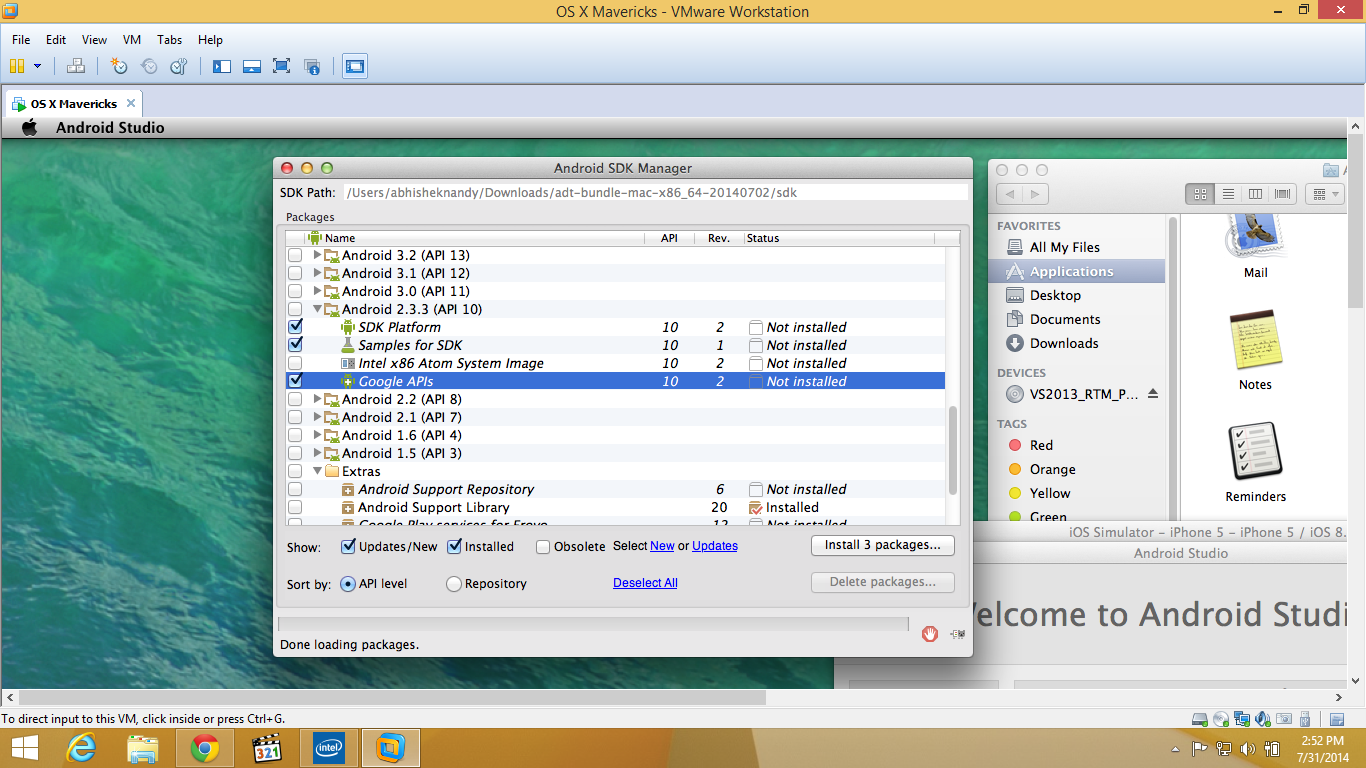Open the Notes app icon in Finder
Viewport: 1366px width, 768px height.
pos(1255,339)
